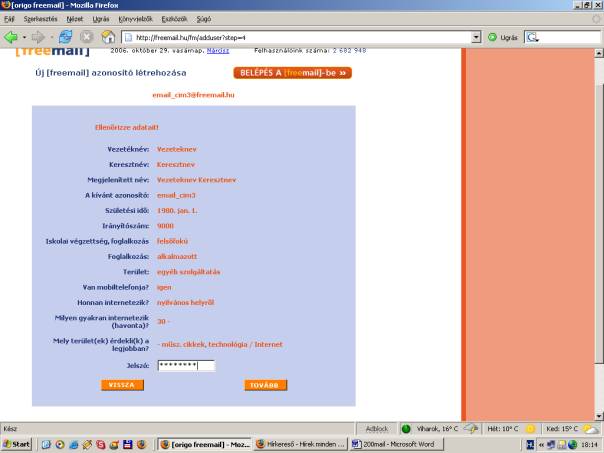Expand the Forward button history dropdown
The height and width of the screenshot is (453, 604).
coord(51,37)
